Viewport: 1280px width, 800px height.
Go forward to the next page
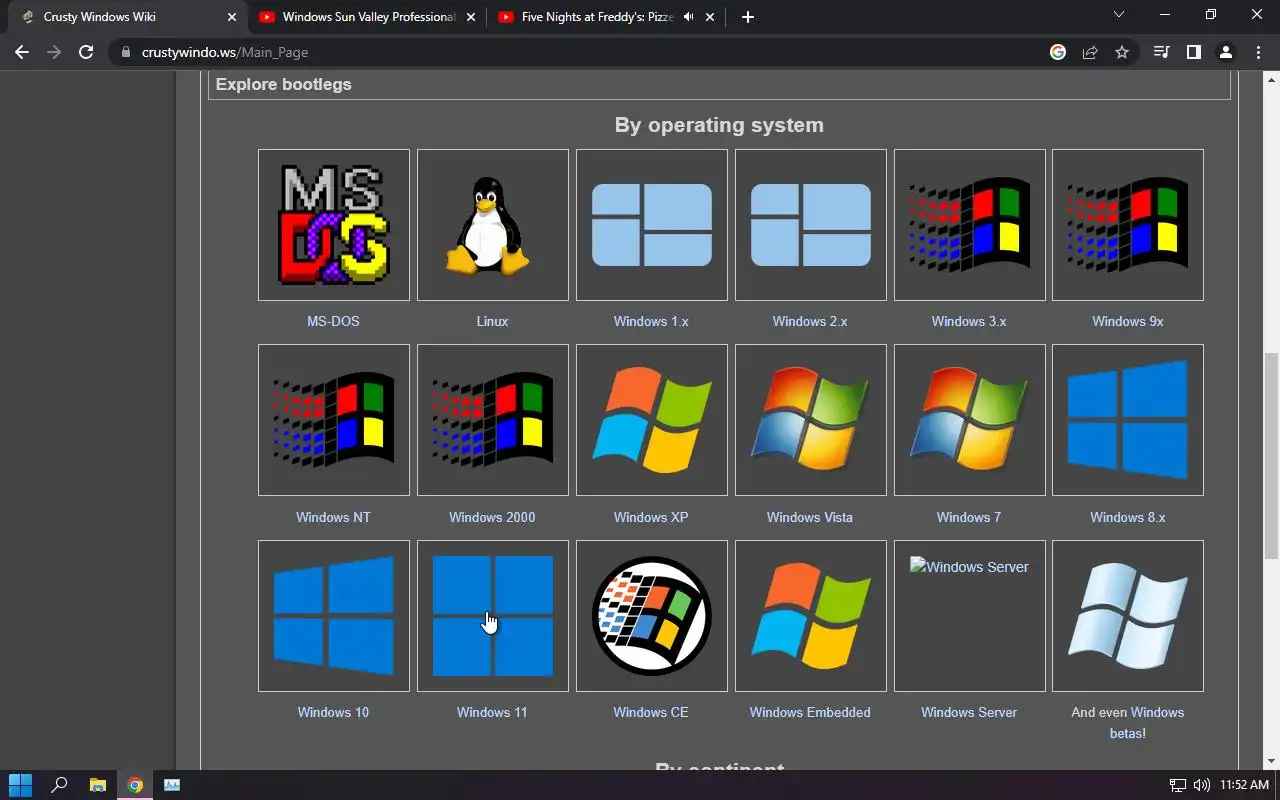[x=54, y=52]
